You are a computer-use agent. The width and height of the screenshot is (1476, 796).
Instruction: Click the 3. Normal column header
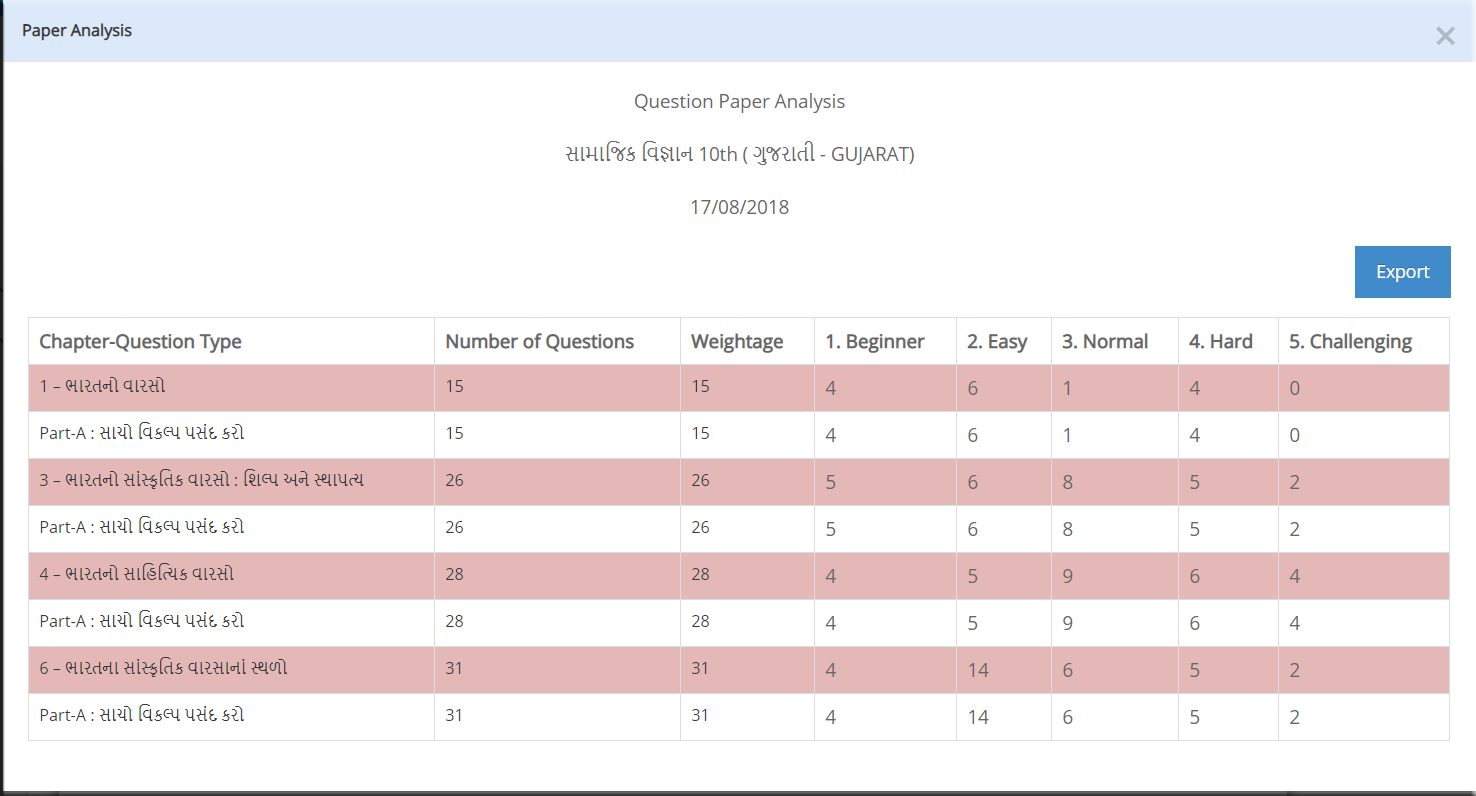1104,342
